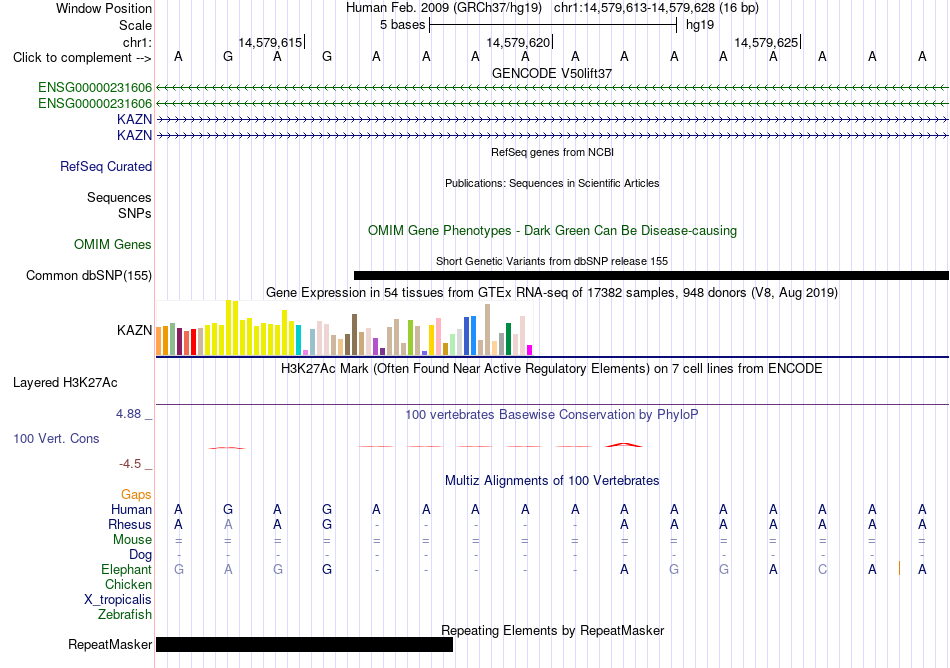Select the Human alignment row label
950x668 pixels.
[131, 509]
